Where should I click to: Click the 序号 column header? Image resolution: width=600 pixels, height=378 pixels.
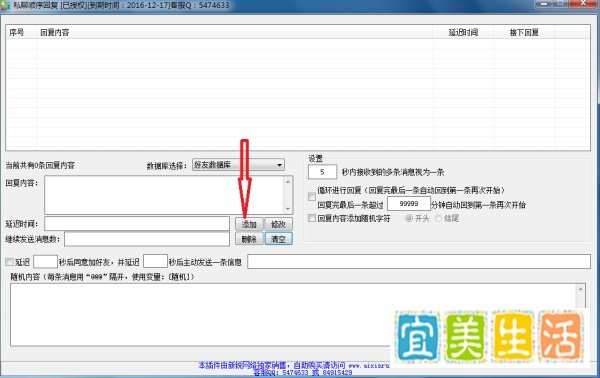21,33
